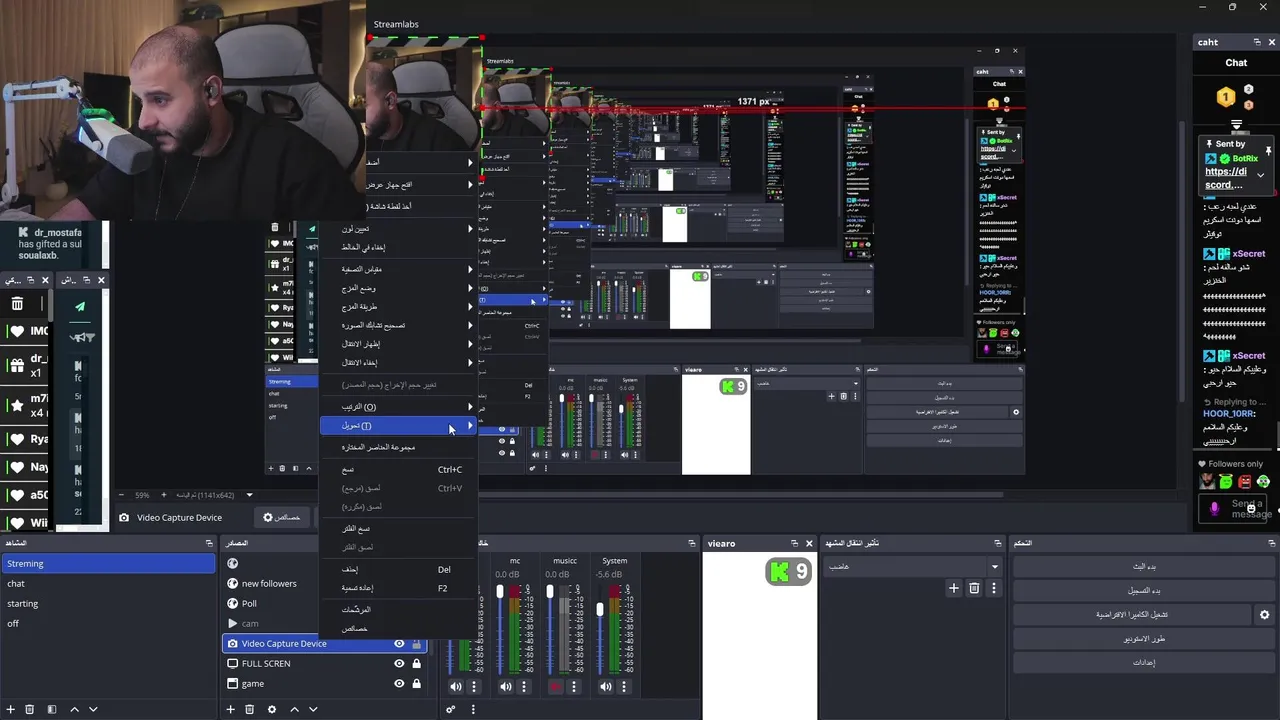Remove selected scene with trash icon
This screenshot has width=1280, height=720.
(29, 709)
